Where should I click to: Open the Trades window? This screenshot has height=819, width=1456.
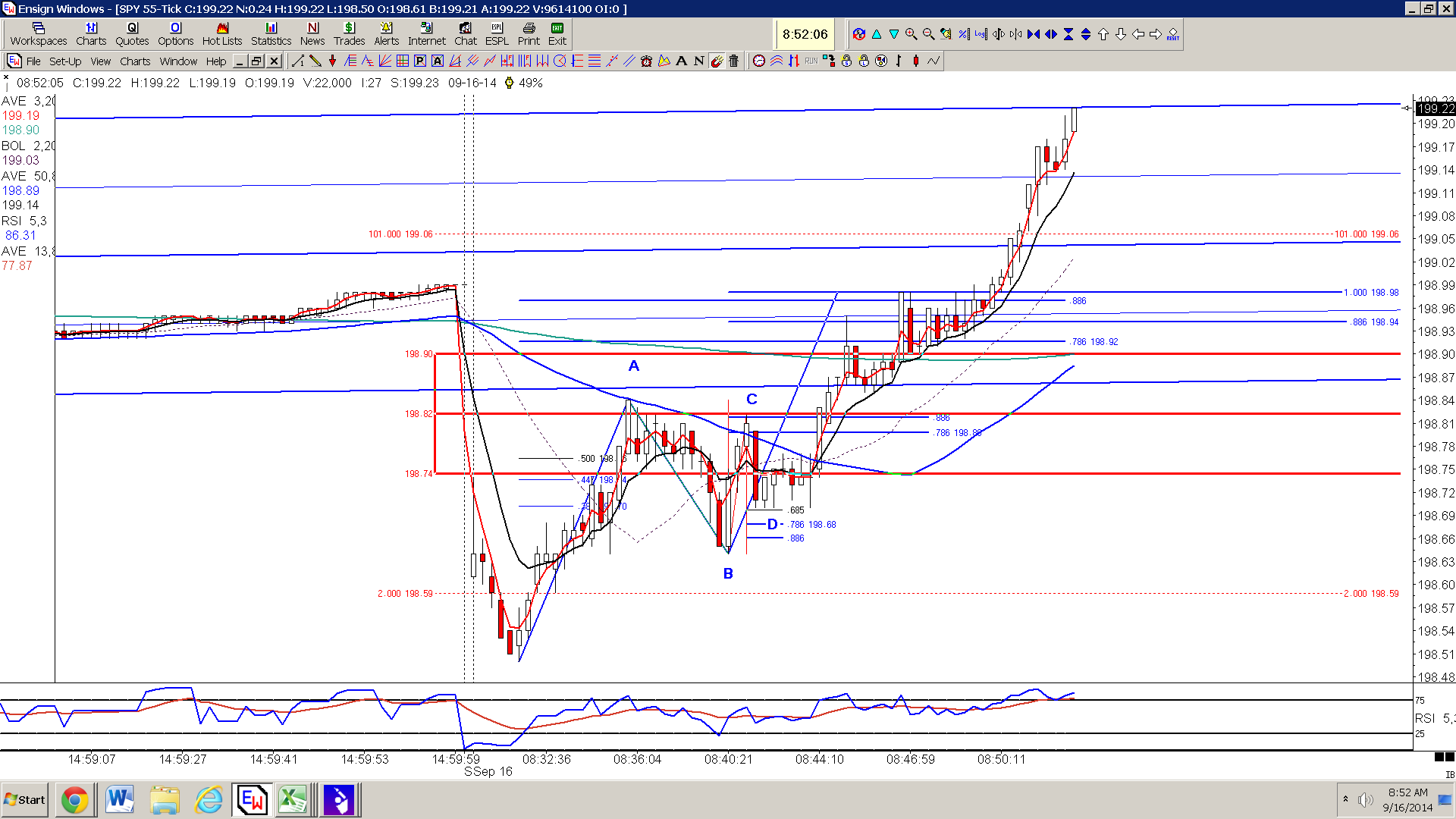tap(349, 34)
